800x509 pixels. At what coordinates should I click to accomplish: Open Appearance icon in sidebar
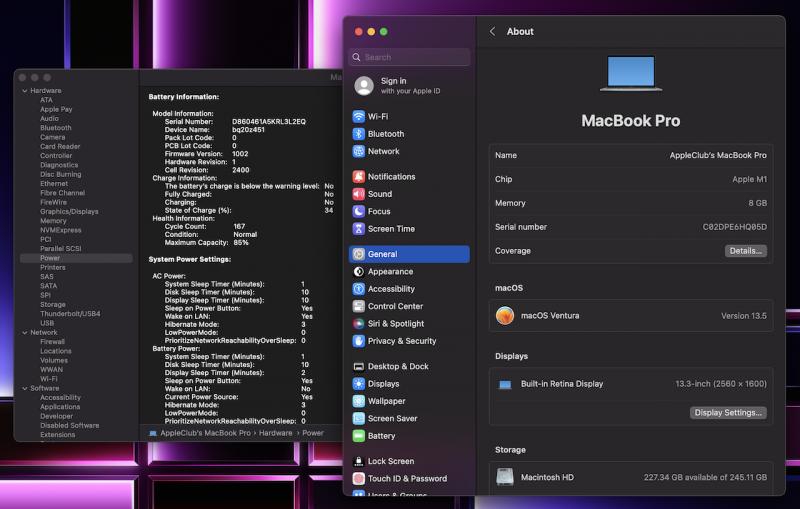point(359,271)
